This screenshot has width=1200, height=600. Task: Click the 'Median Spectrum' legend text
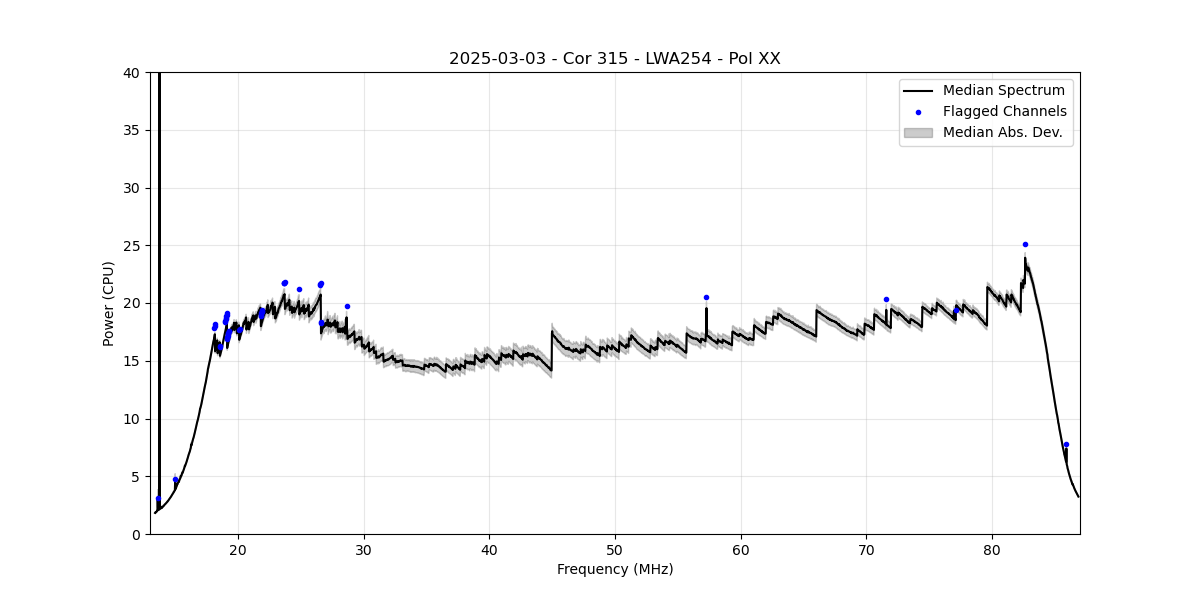(x=1003, y=91)
